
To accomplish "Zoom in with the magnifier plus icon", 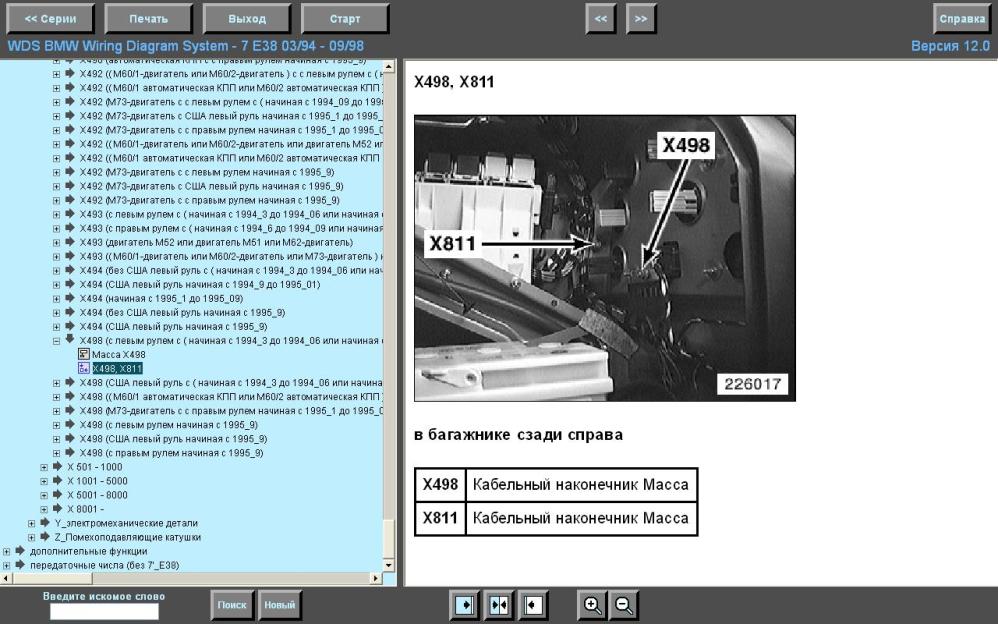I will (x=592, y=605).
